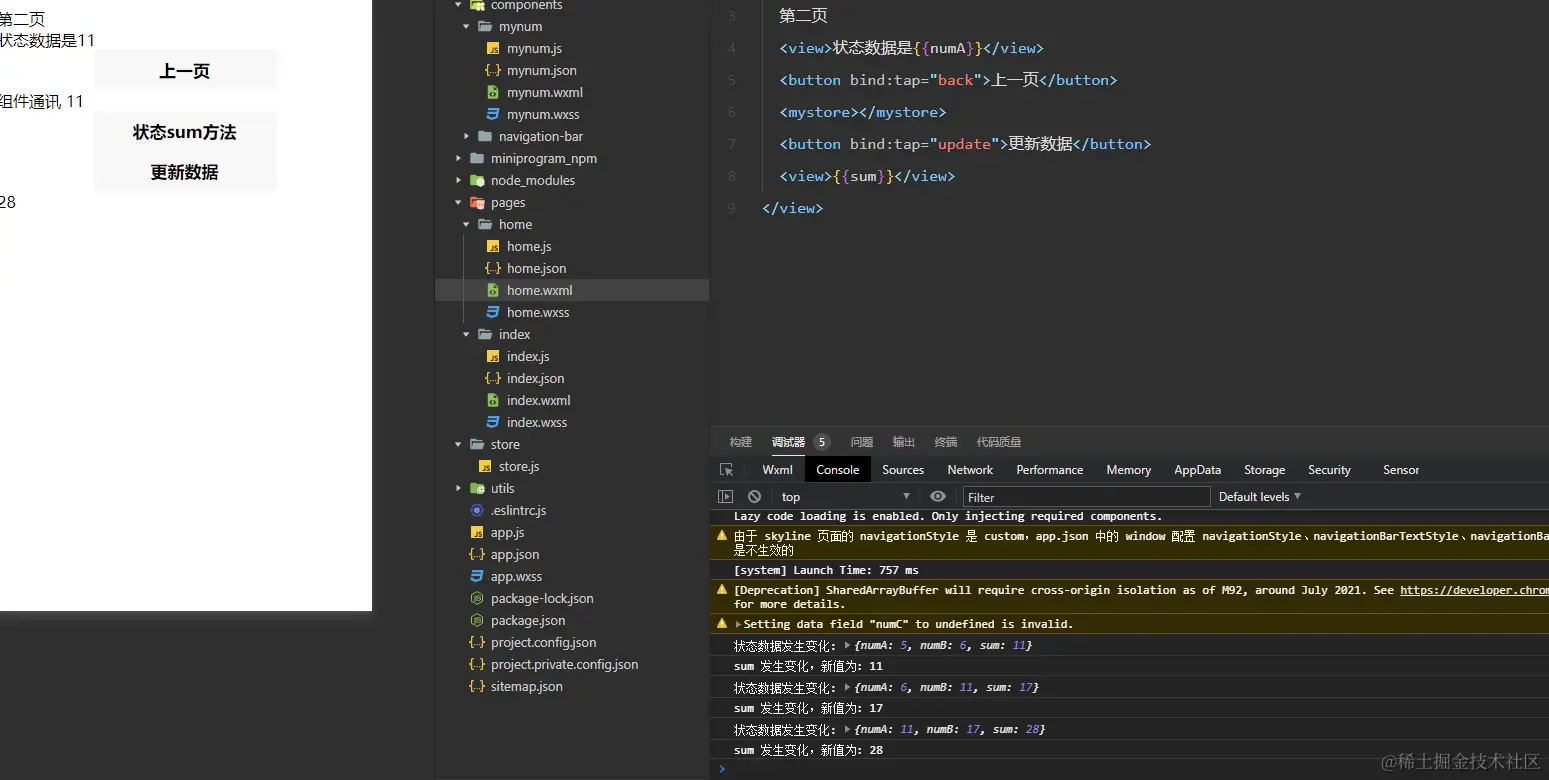This screenshot has width=1549, height=780.
Task: Open project.config.json
Action: [x=545, y=642]
